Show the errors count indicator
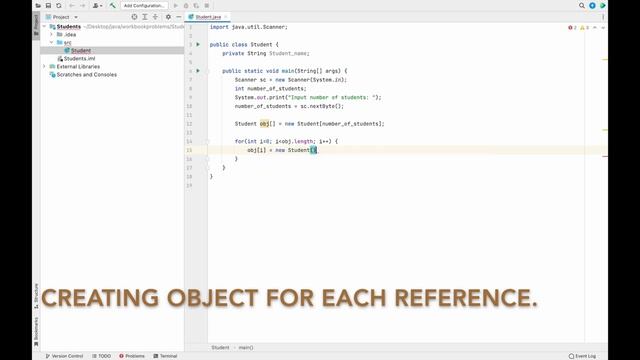 tap(572, 27)
